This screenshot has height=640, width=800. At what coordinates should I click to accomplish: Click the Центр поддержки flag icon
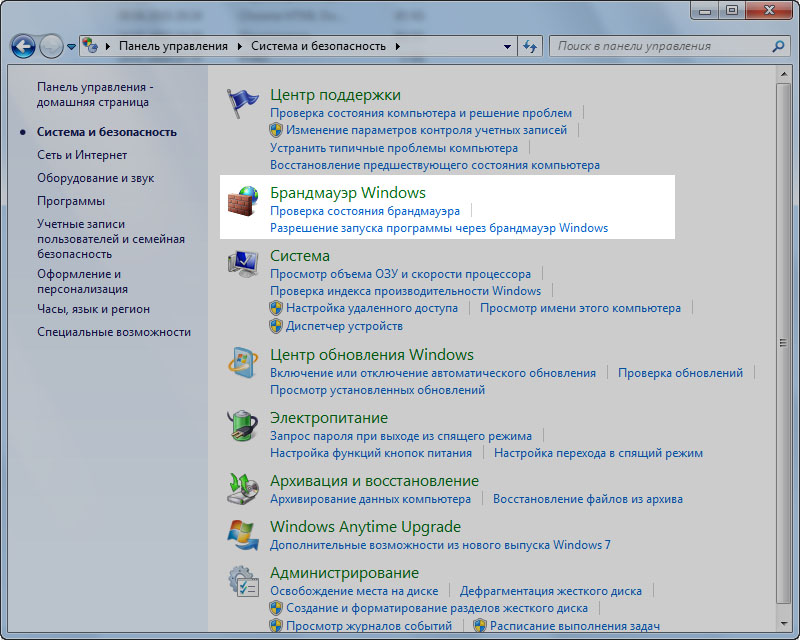pyautogui.click(x=242, y=103)
